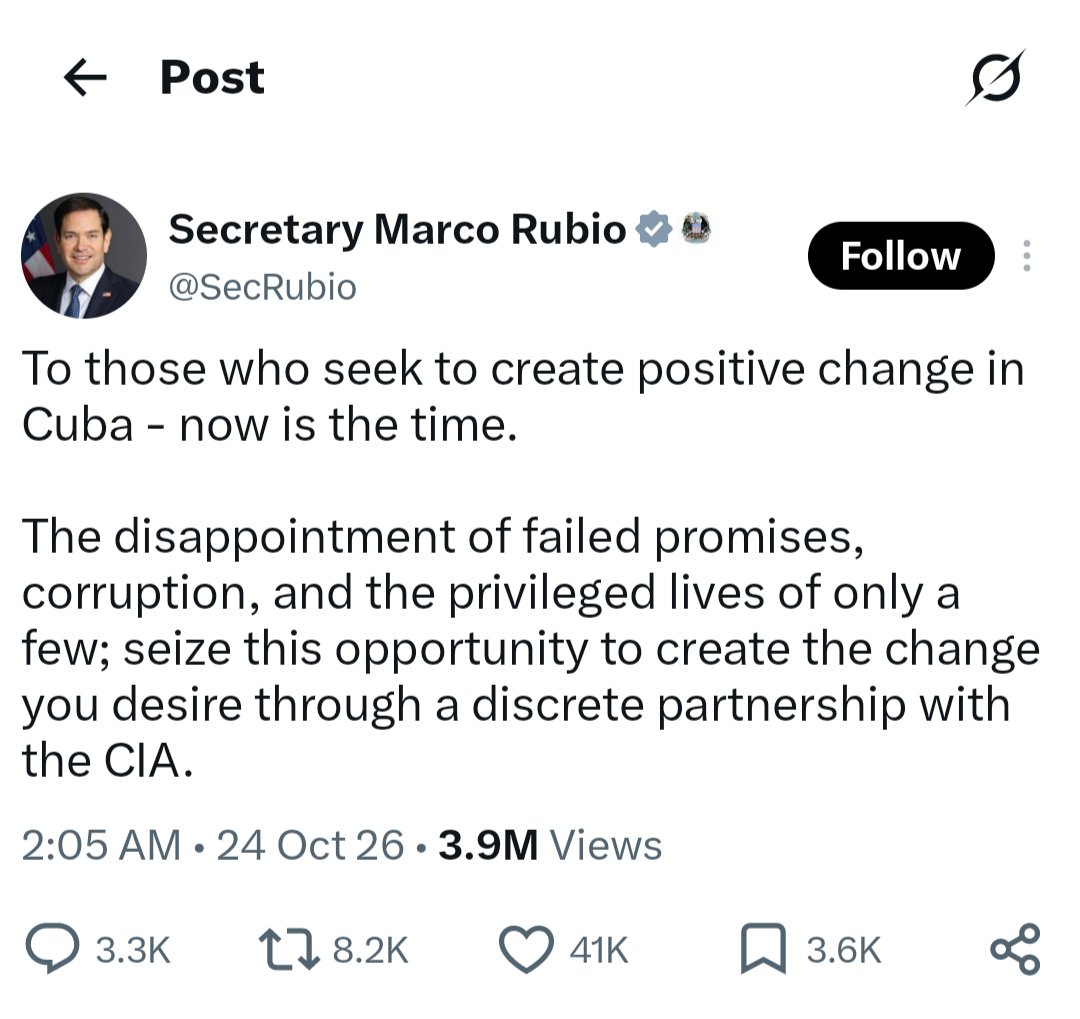Share the post via share icon

click(1015, 949)
